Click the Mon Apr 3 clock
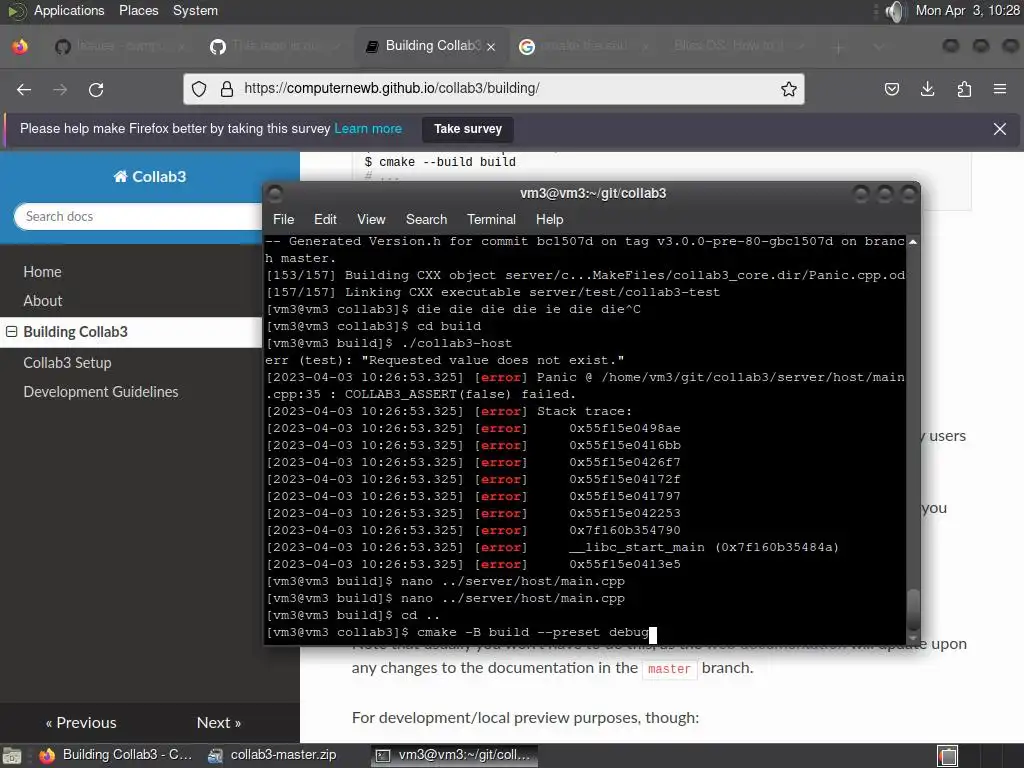Image resolution: width=1024 pixels, height=768 pixels. 967,10
